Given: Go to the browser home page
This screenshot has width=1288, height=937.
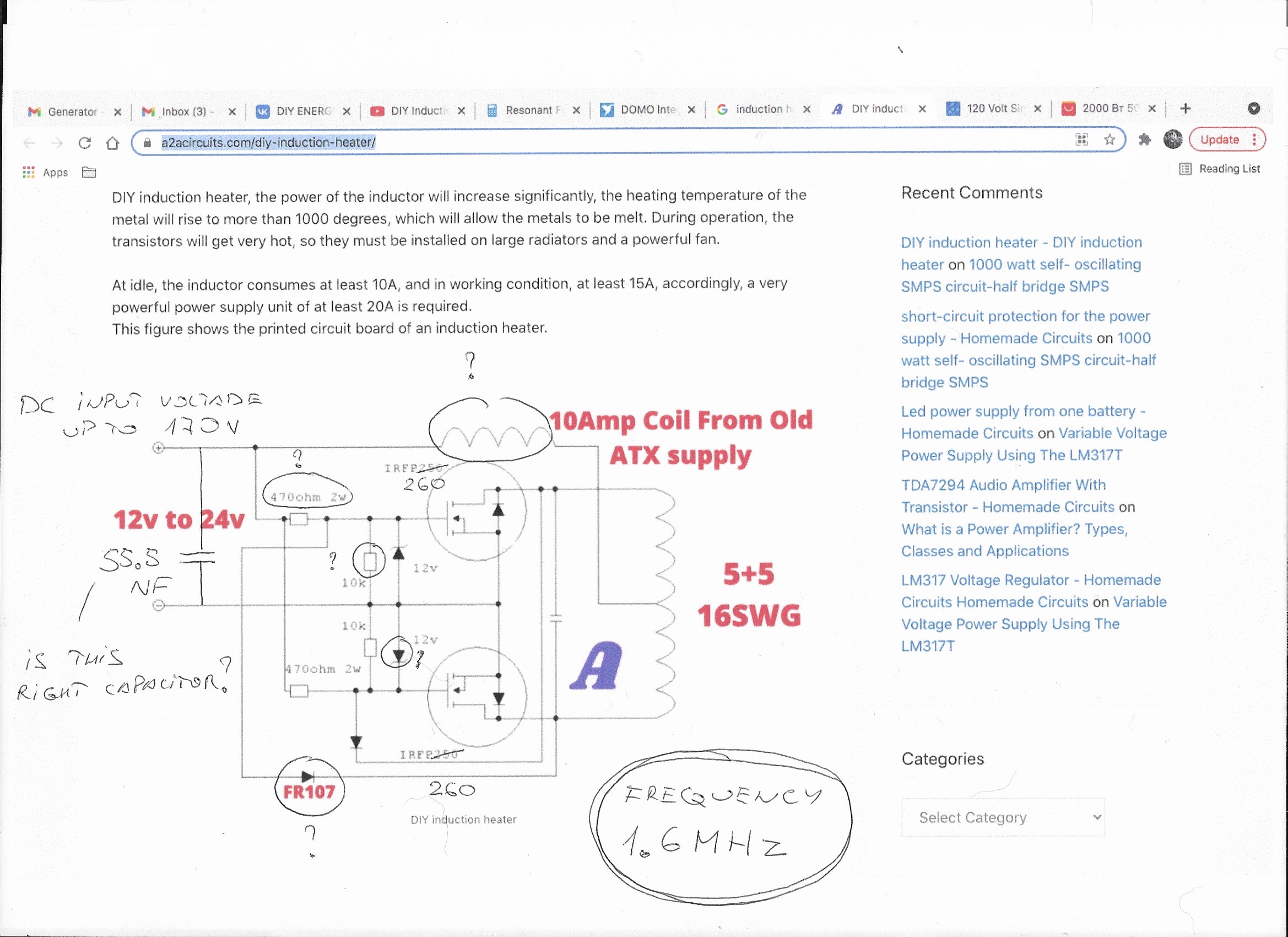Looking at the screenshot, I should pyautogui.click(x=112, y=143).
